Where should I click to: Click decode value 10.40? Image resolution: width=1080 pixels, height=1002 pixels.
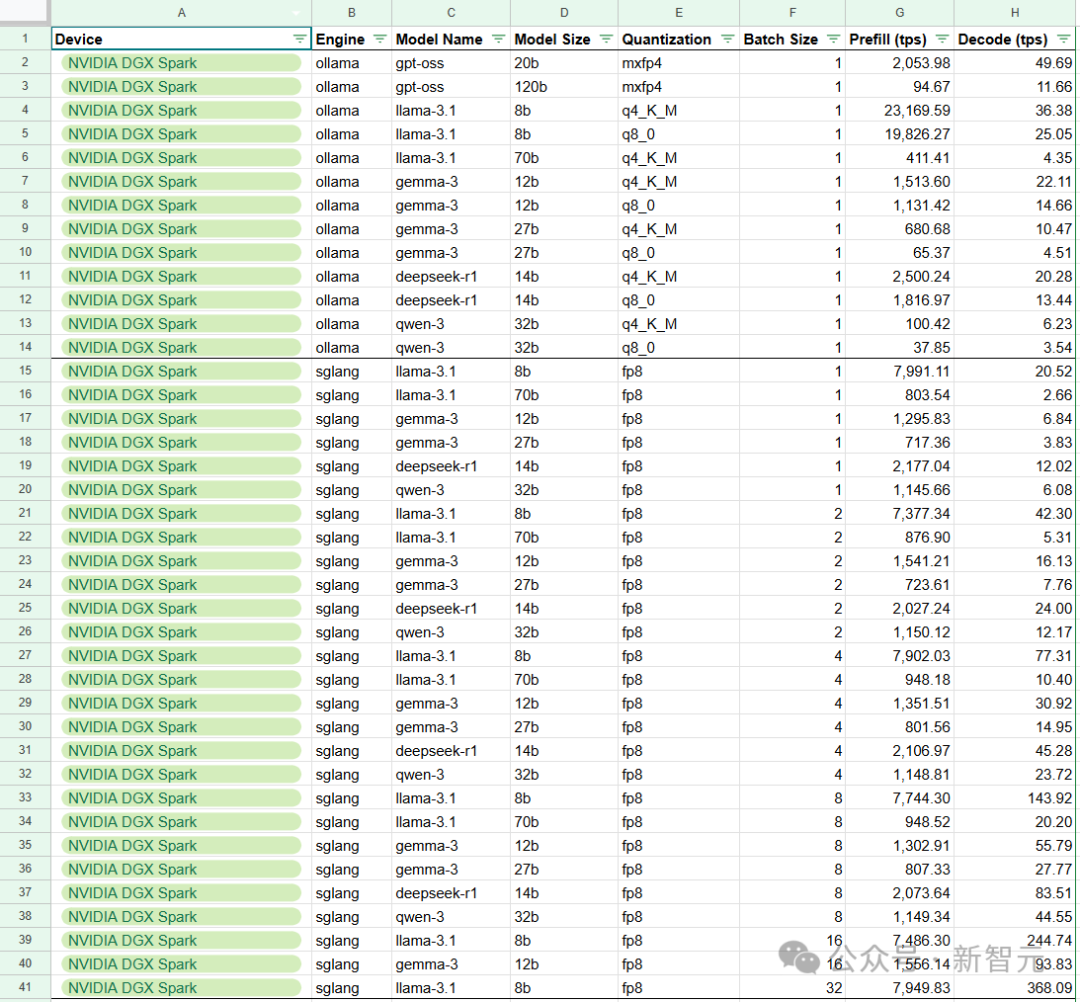(x=1015, y=680)
